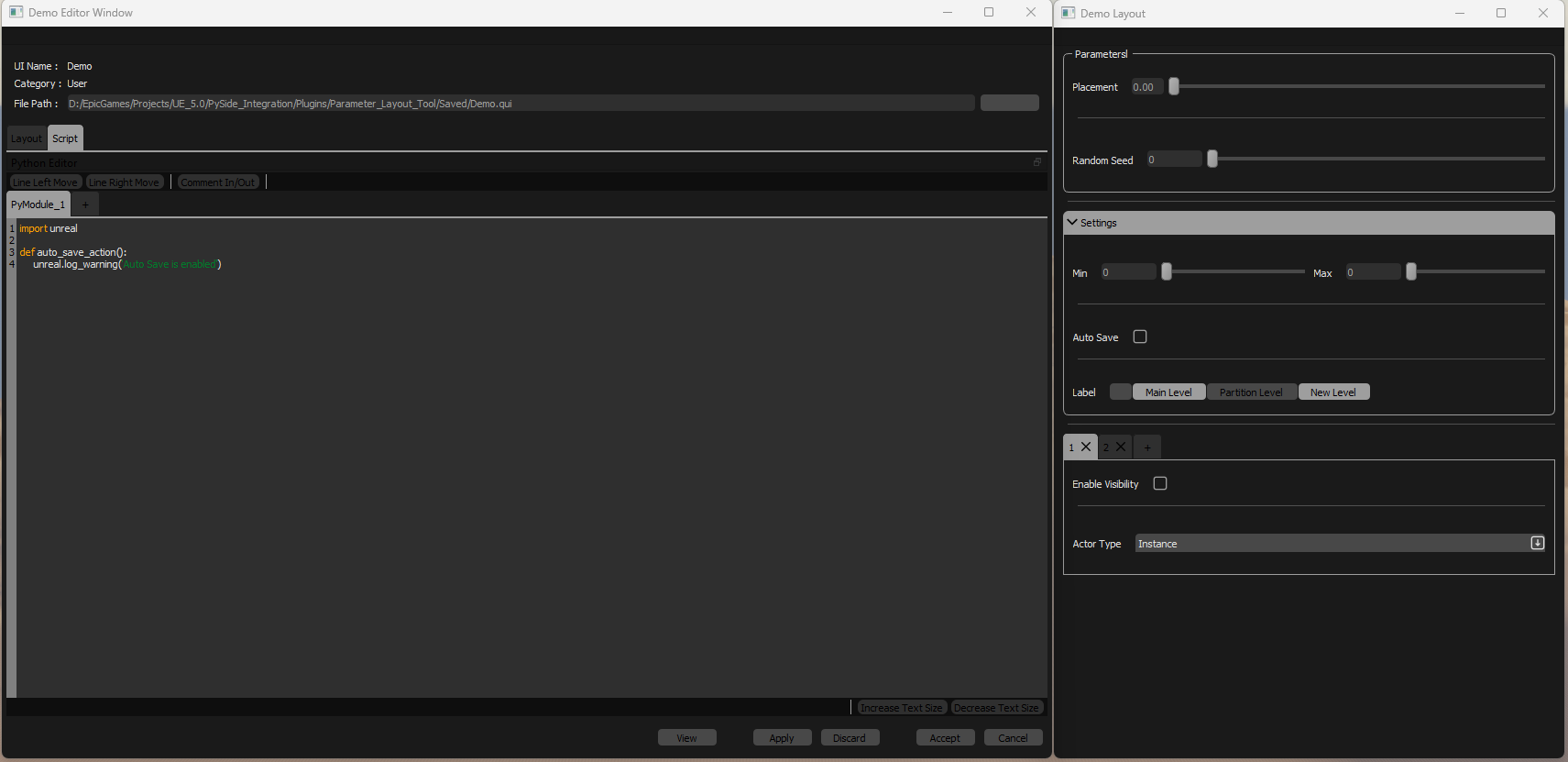Click the Demo Layout window title icon

click(x=1068, y=13)
